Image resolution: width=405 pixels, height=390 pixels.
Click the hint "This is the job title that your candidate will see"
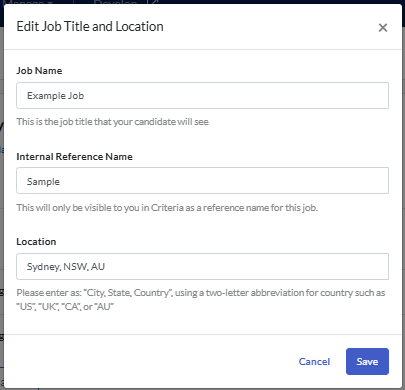point(113,122)
